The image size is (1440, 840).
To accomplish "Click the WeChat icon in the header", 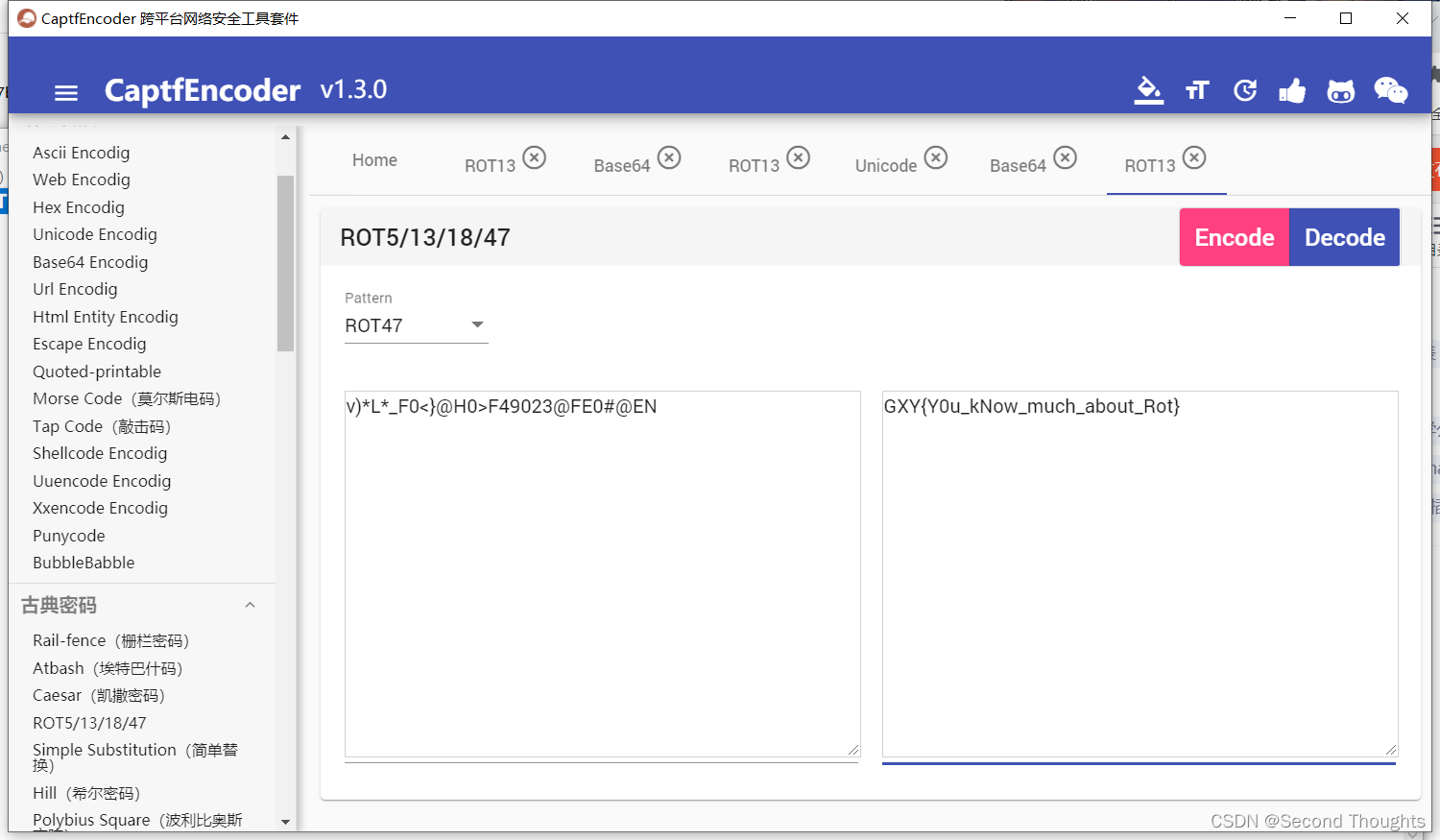I will [1390, 90].
